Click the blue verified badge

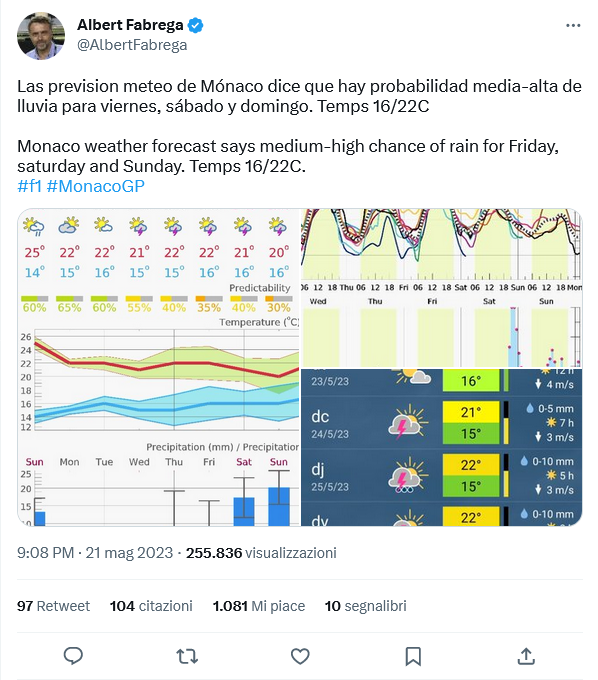click(x=196, y=25)
